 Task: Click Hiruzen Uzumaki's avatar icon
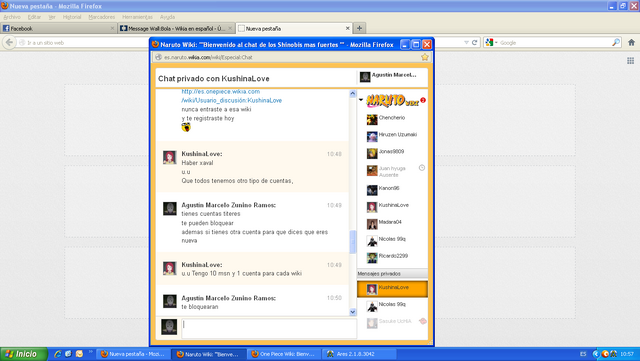[372, 136]
